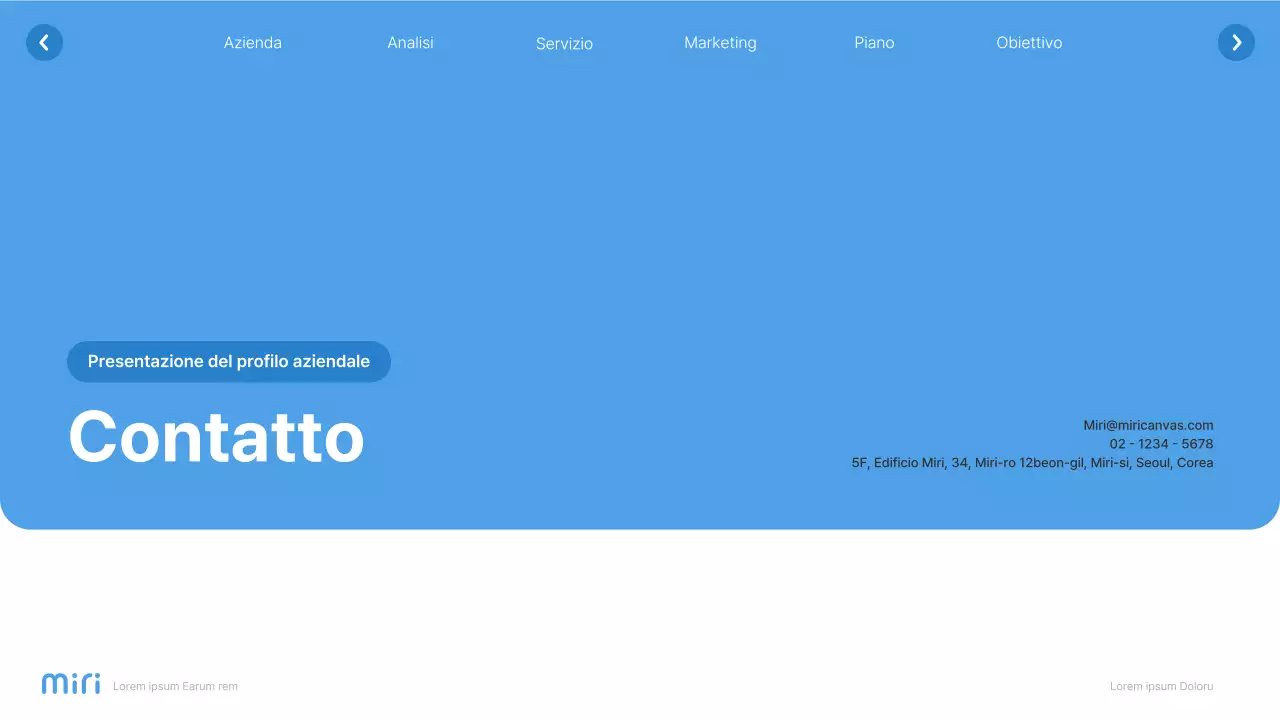Click the miri logo in the footer
Screen dimensions: 1280x720
click(x=70, y=683)
